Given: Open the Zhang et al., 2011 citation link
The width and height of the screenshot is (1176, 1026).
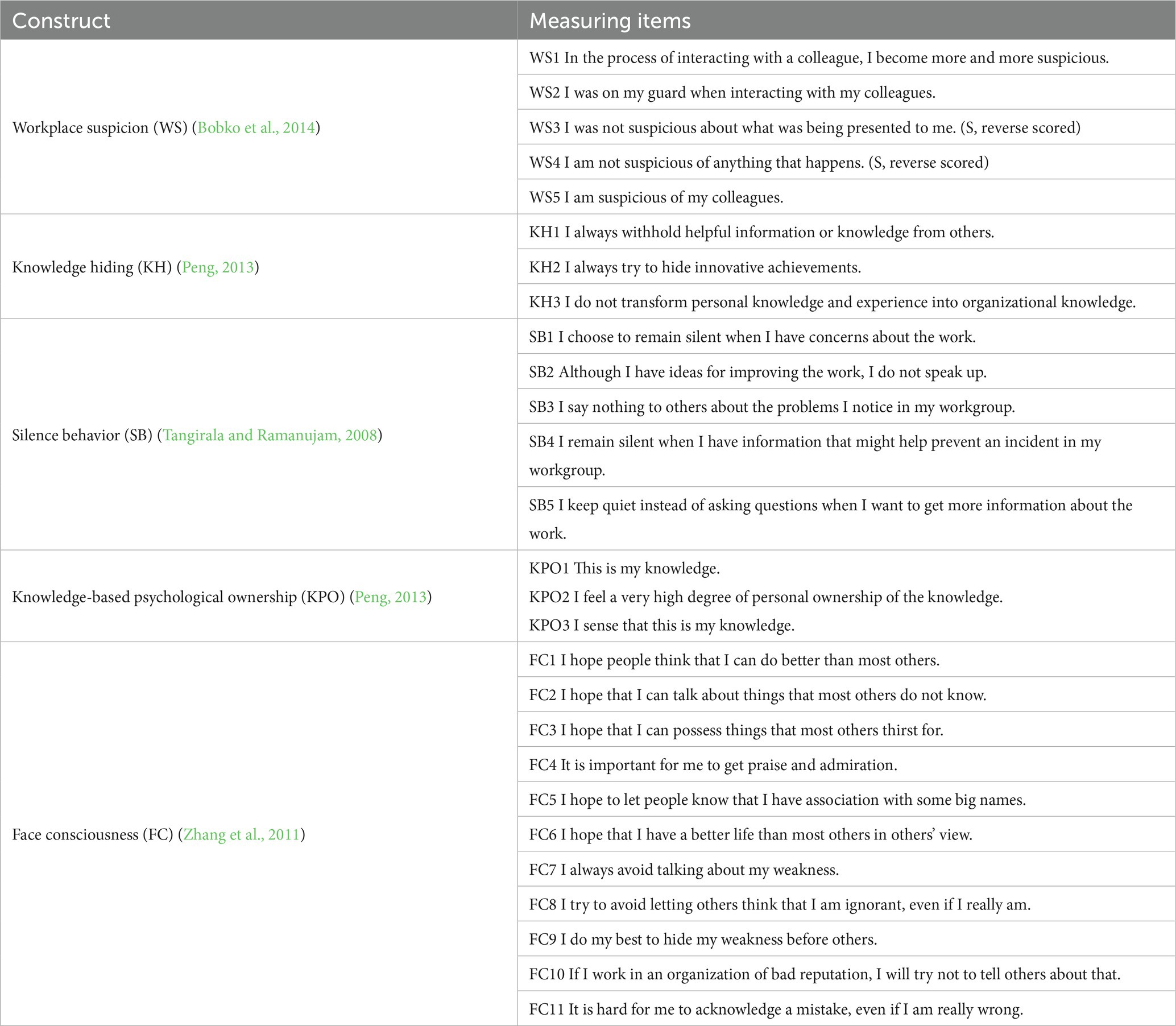Looking at the screenshot, I should pos(242,834).
